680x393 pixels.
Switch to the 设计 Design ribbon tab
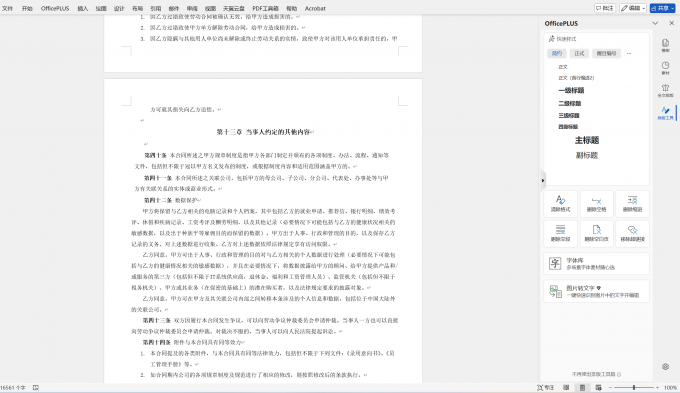pyautogui.click(x=119, y=8)
